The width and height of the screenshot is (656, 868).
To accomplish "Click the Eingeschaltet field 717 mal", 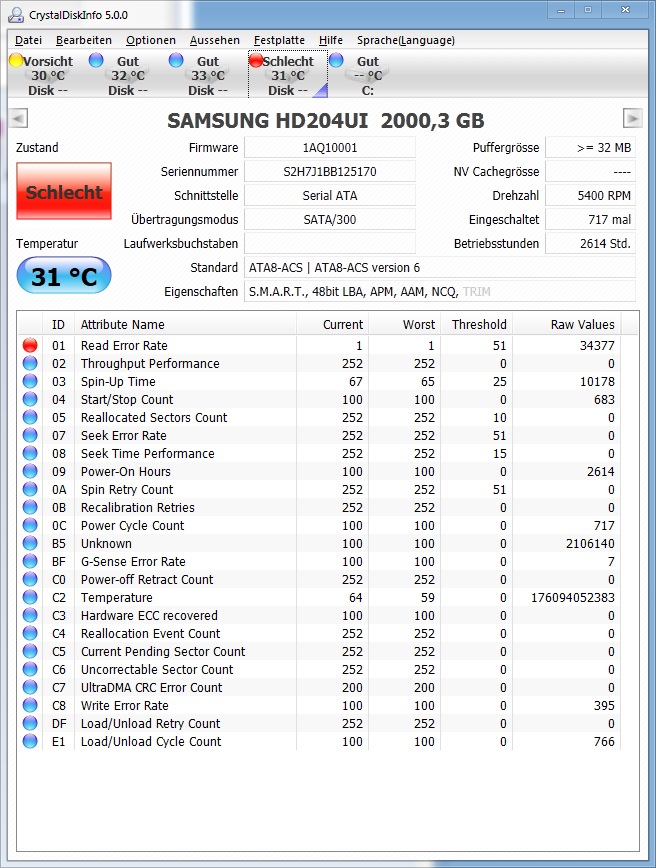I will click(591, 219).
